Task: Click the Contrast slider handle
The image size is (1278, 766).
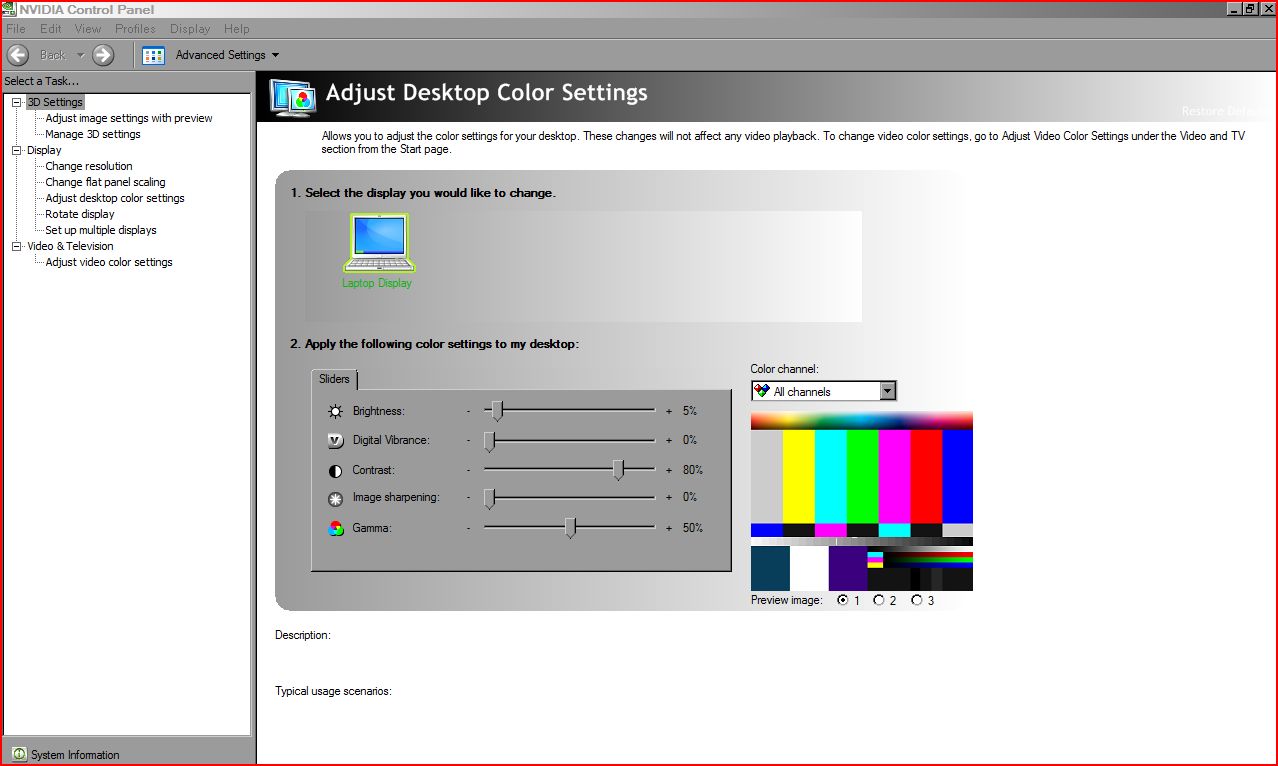Action: (619, 470)
